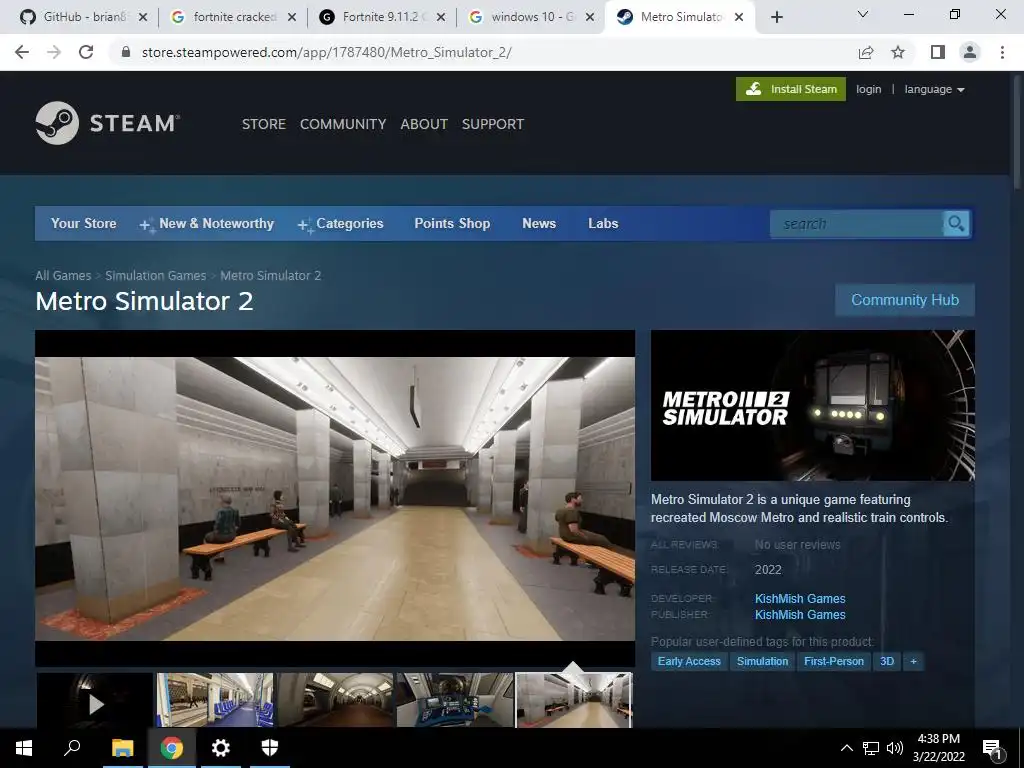The image size is (1024, 768).
Task: Click the share this page icon
Action: (866, 52)
